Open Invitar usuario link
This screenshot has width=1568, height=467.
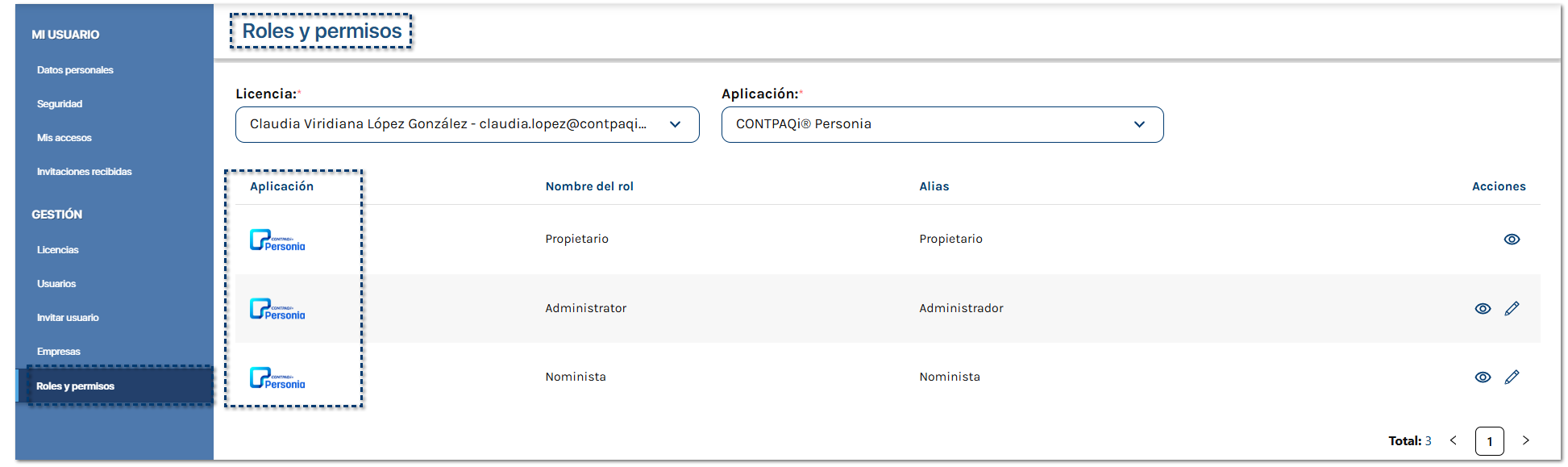pos(68,318)
